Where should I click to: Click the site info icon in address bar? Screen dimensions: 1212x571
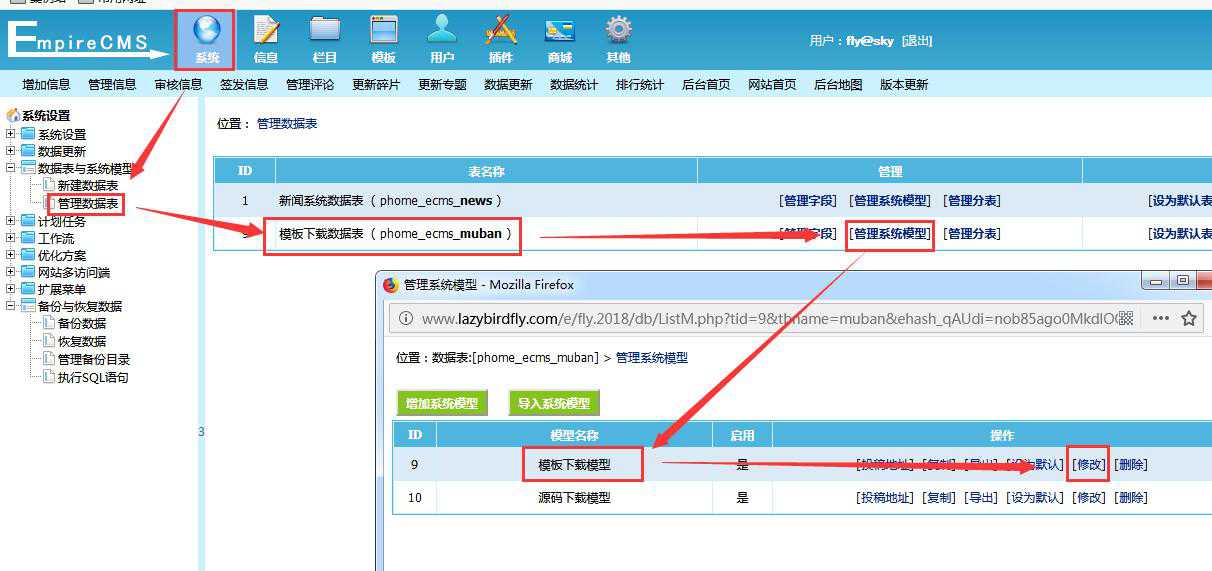(x=405, y=319)
